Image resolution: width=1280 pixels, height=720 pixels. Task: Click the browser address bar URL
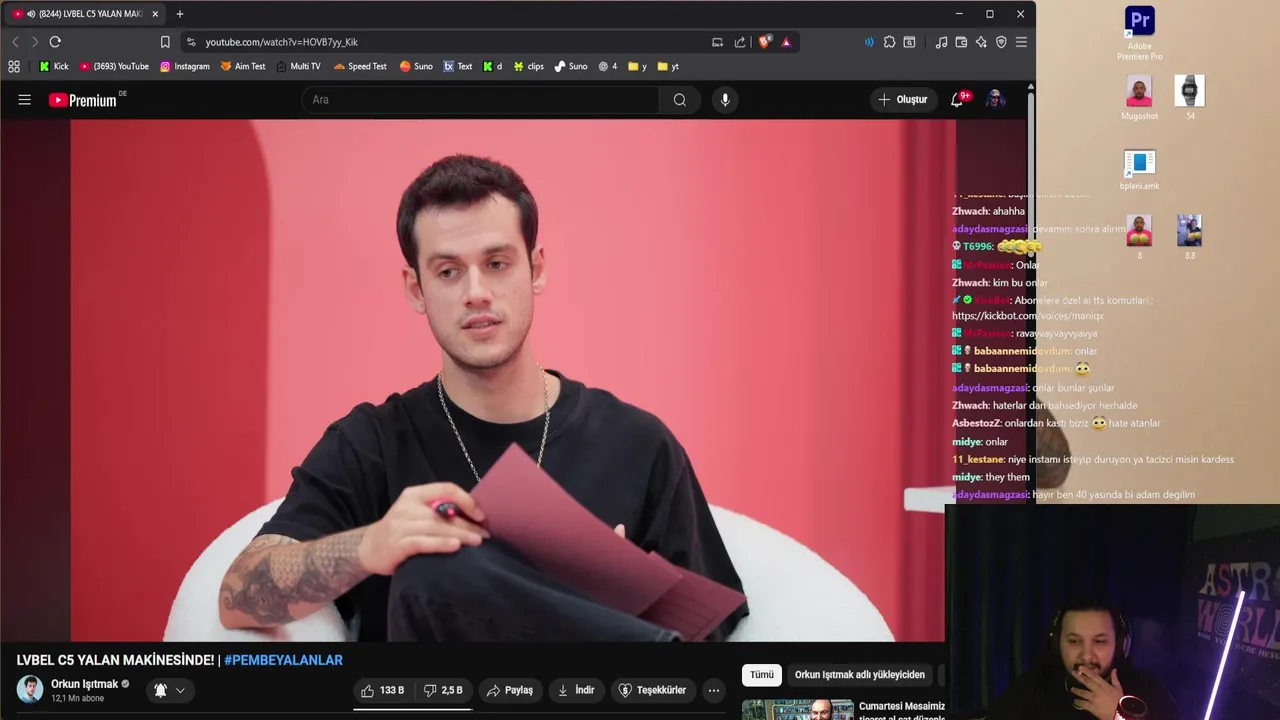point(282,42)
